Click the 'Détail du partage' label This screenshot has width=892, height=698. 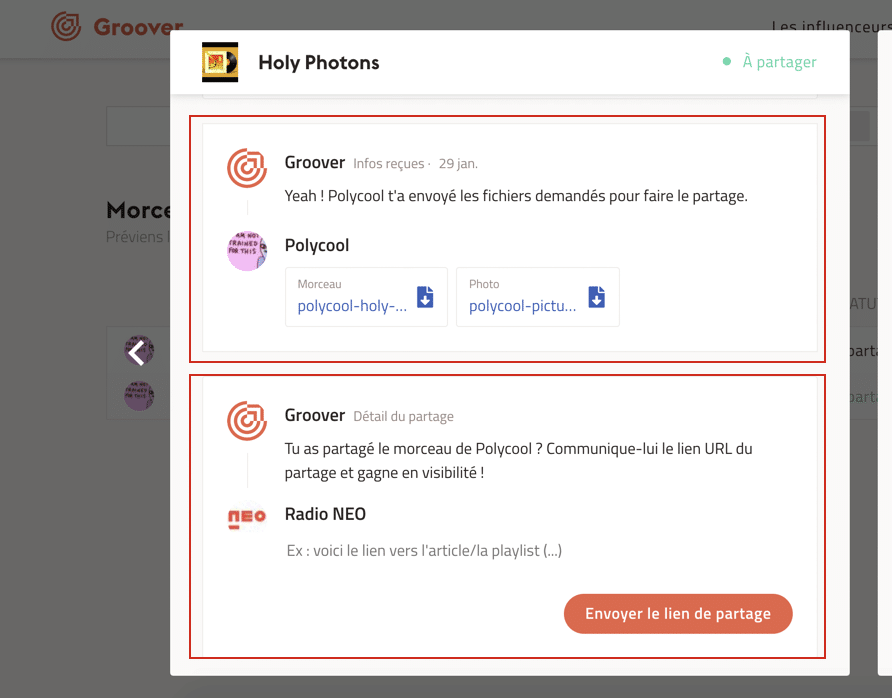403,416
